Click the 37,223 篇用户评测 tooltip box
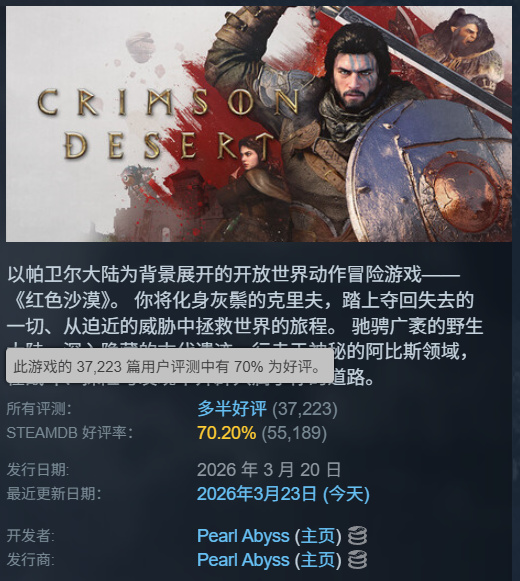This screenshot has height=581, width=520. point(170,366)
